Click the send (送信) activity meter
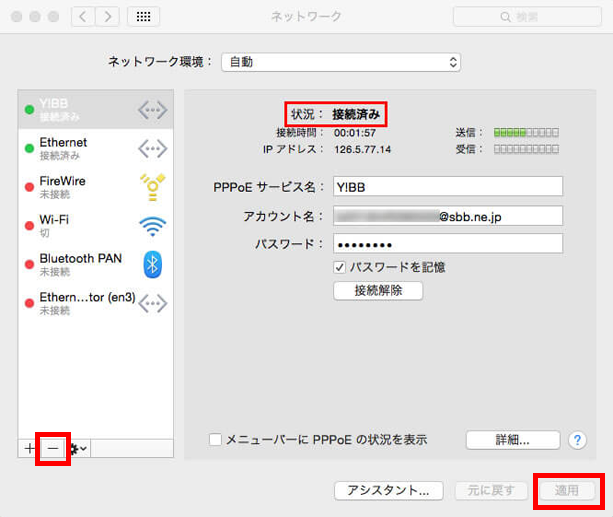The image size is (613, 517). point(526,133)
